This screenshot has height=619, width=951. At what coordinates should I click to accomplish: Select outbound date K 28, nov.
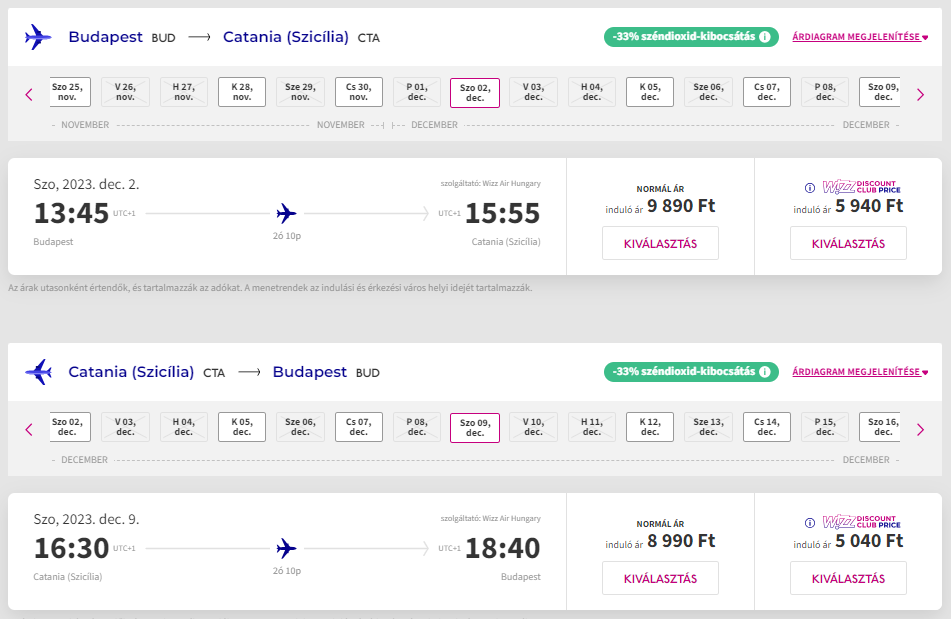coord(242,92)
